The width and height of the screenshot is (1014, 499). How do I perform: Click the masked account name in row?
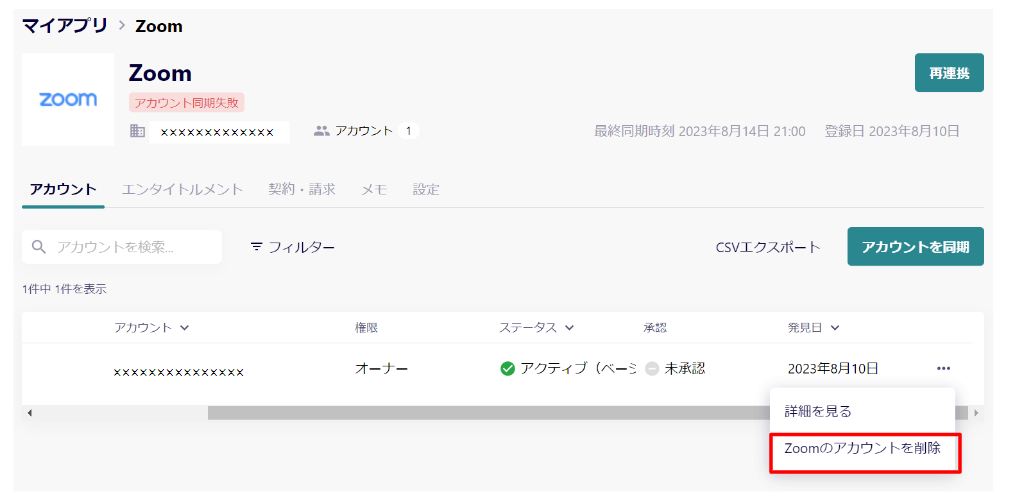tap(178, 372)
